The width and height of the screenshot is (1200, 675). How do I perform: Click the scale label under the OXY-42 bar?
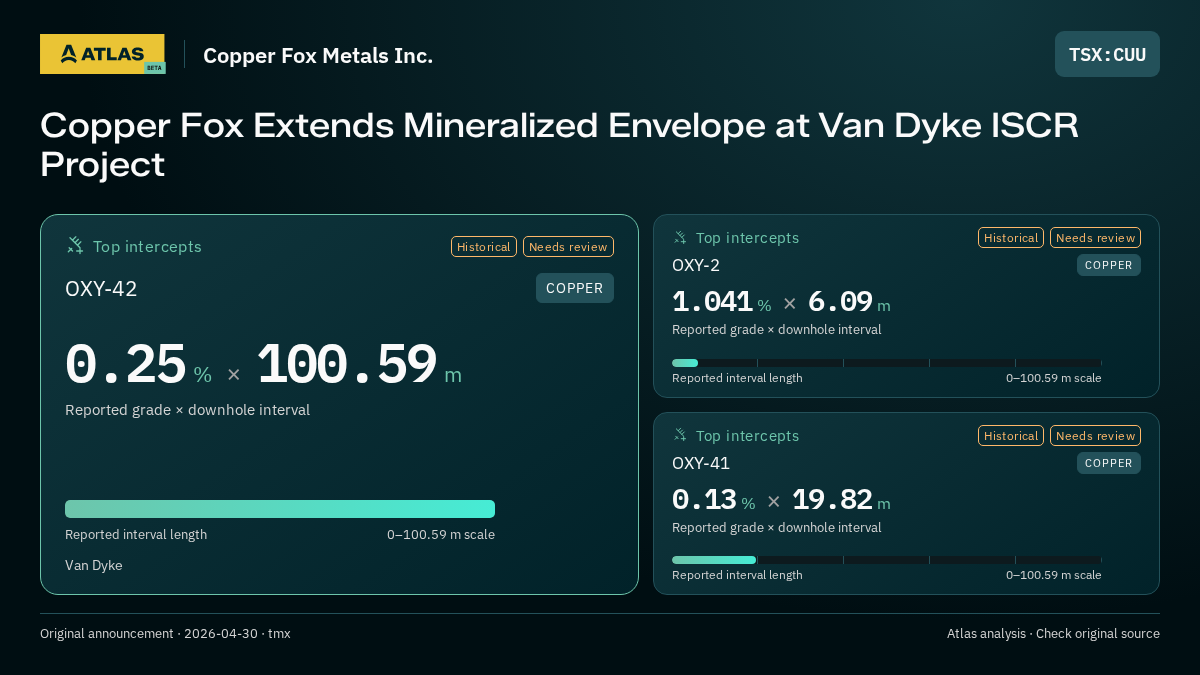441,534
